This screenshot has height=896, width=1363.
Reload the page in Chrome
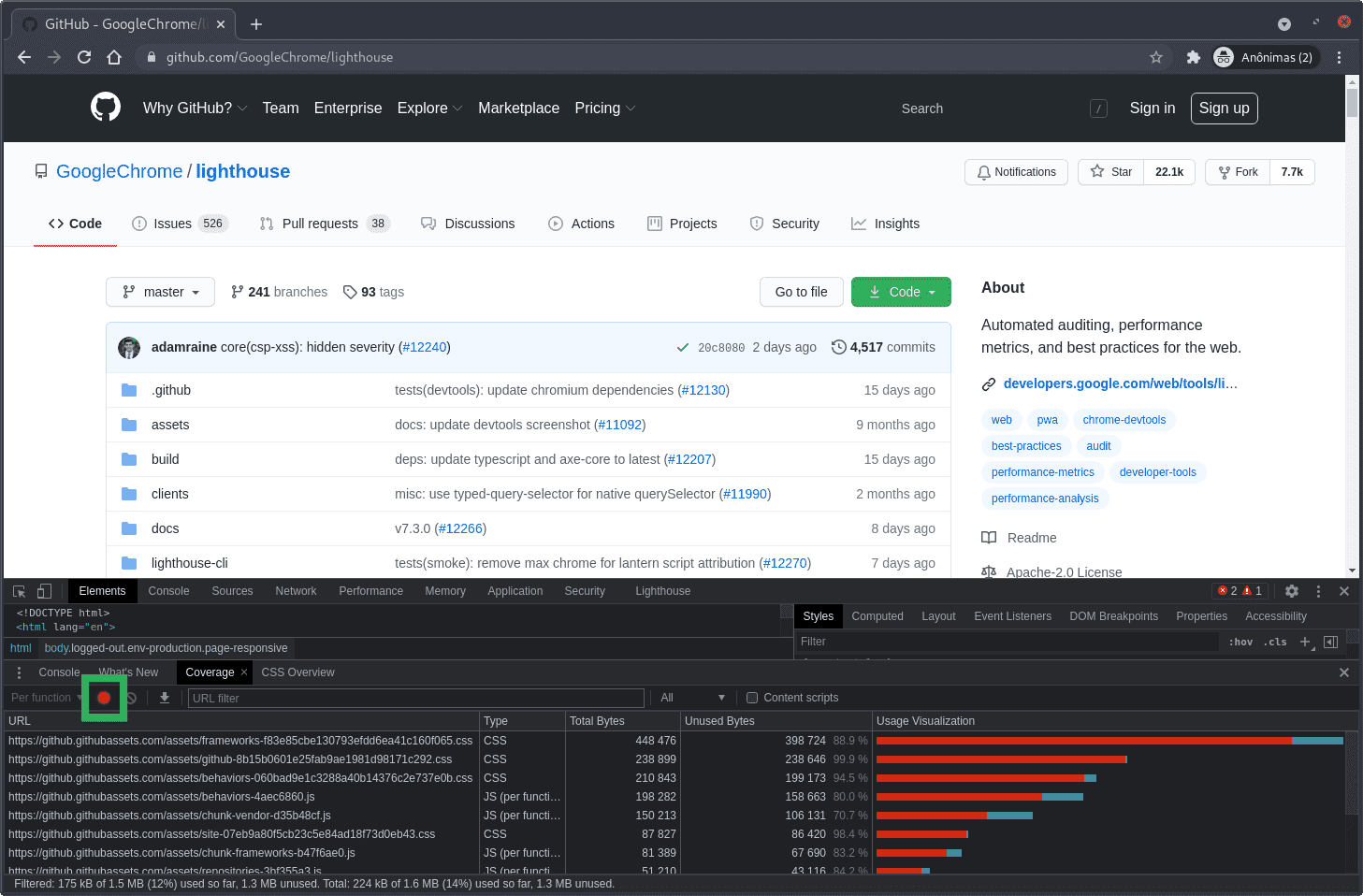tap(84, 57)
